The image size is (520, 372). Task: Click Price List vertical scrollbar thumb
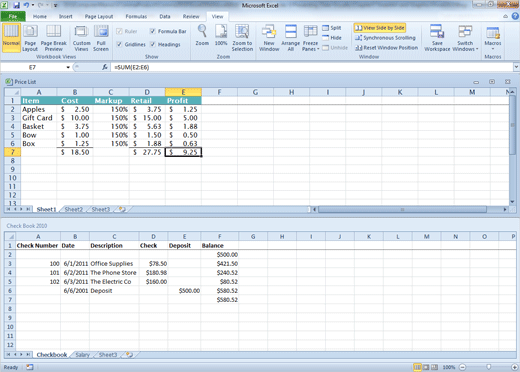click(512, 125)
